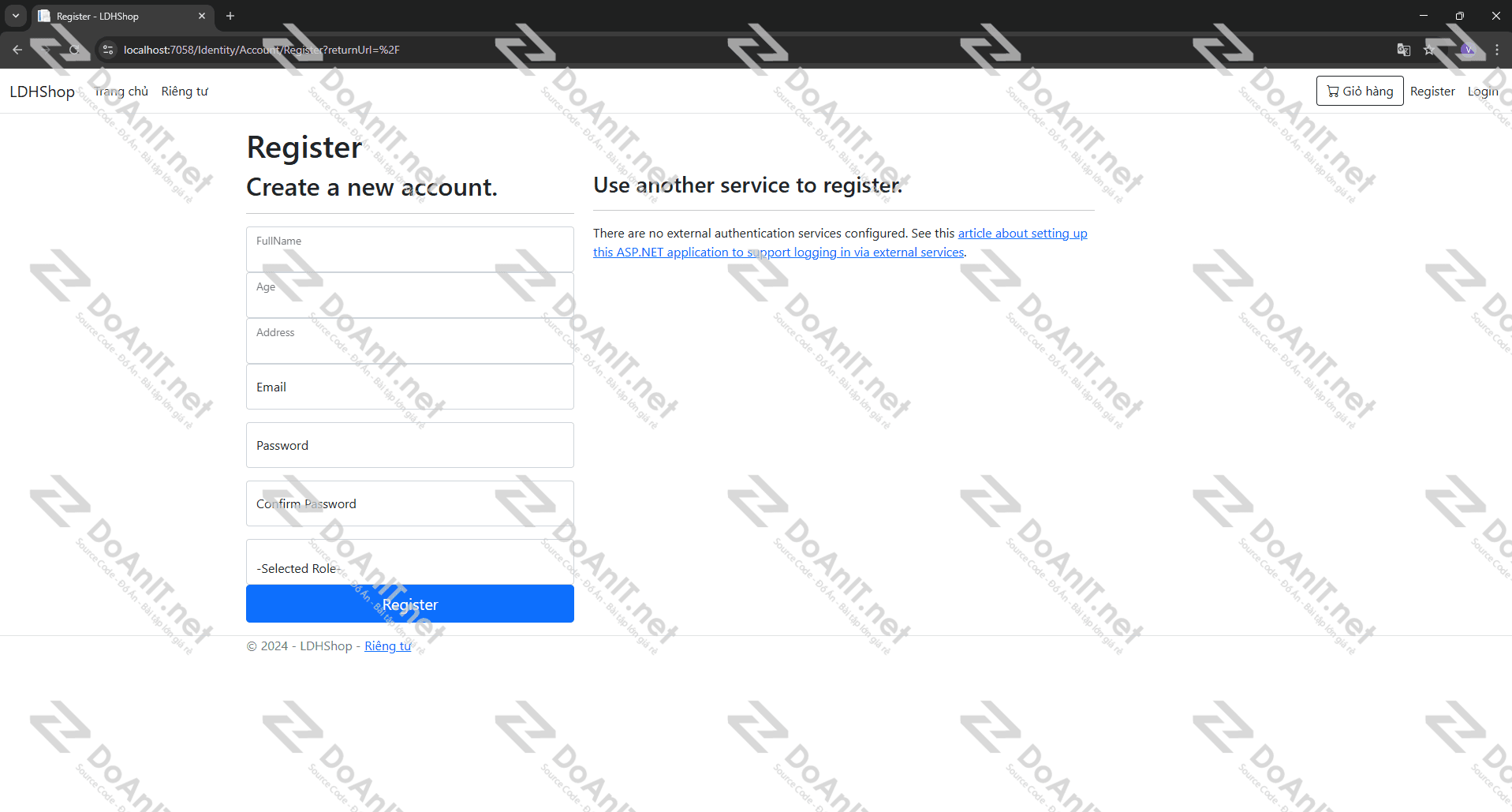Open the tab search dropdown arrow
Viewport: 1512px width, 812px height.
[x=16, y=16]
